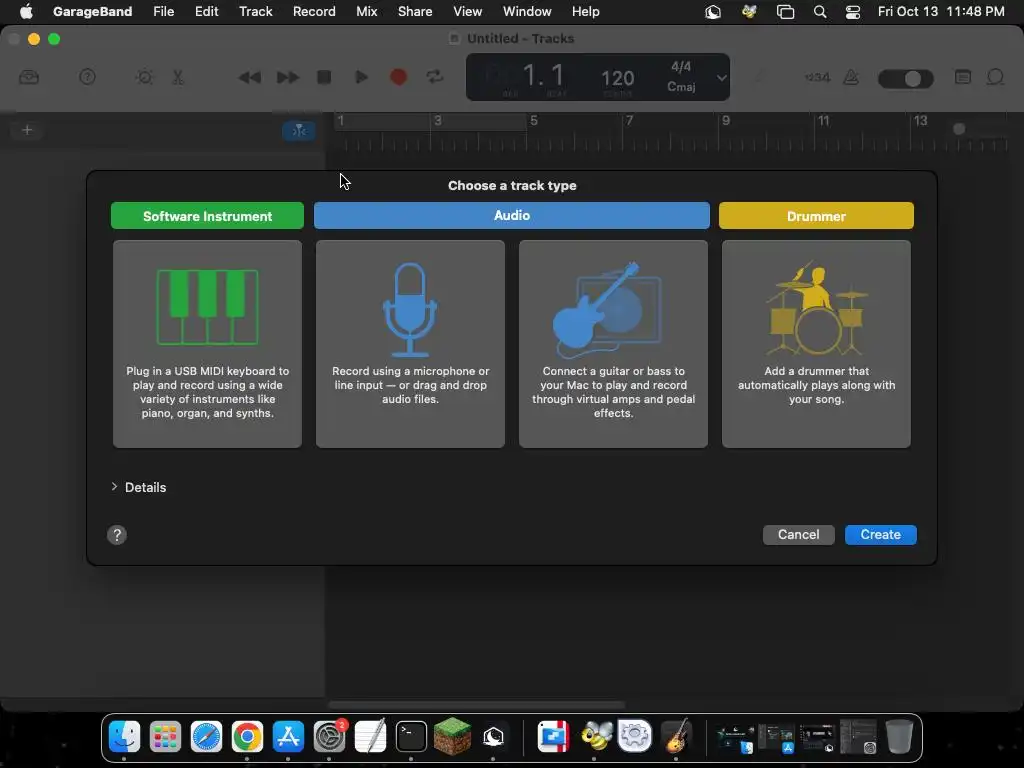
Task: Click the Rewind transport button
Action: [249, 78]
